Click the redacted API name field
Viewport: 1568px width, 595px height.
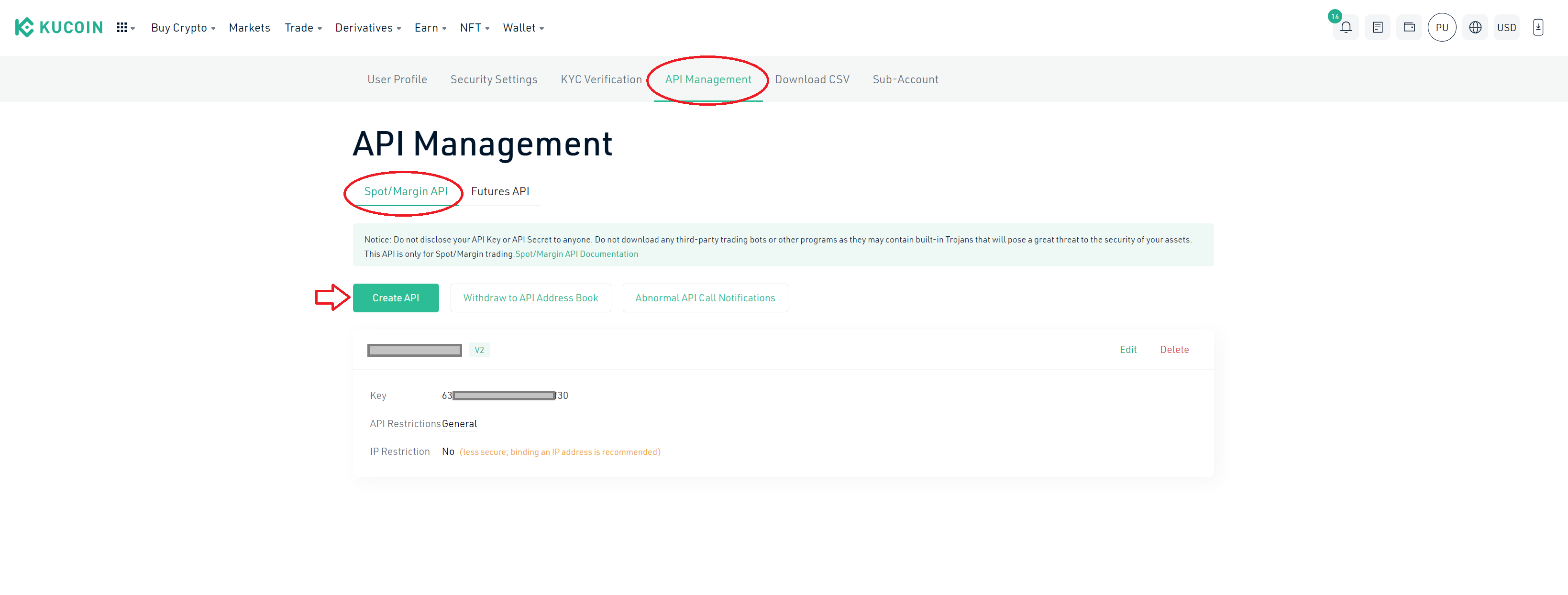(414, 350)
